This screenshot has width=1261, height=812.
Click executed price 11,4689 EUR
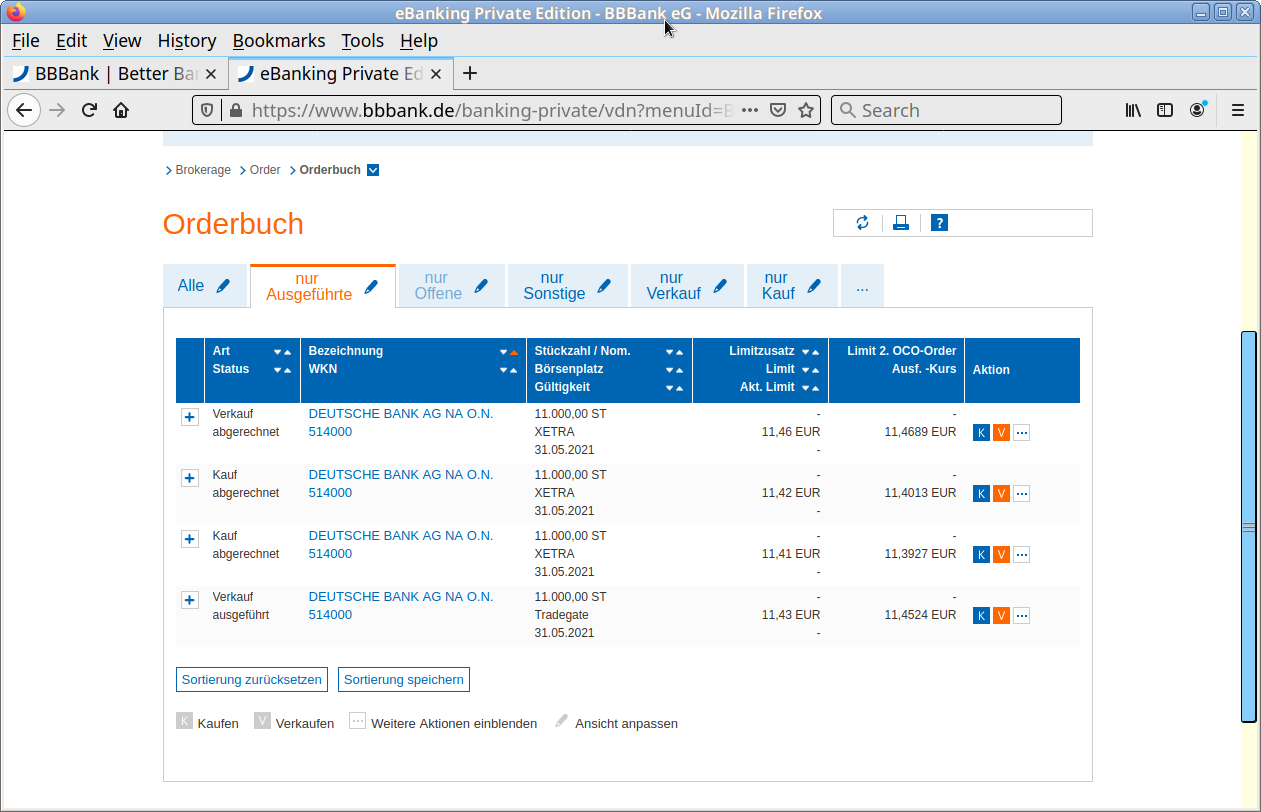(920, 432)
